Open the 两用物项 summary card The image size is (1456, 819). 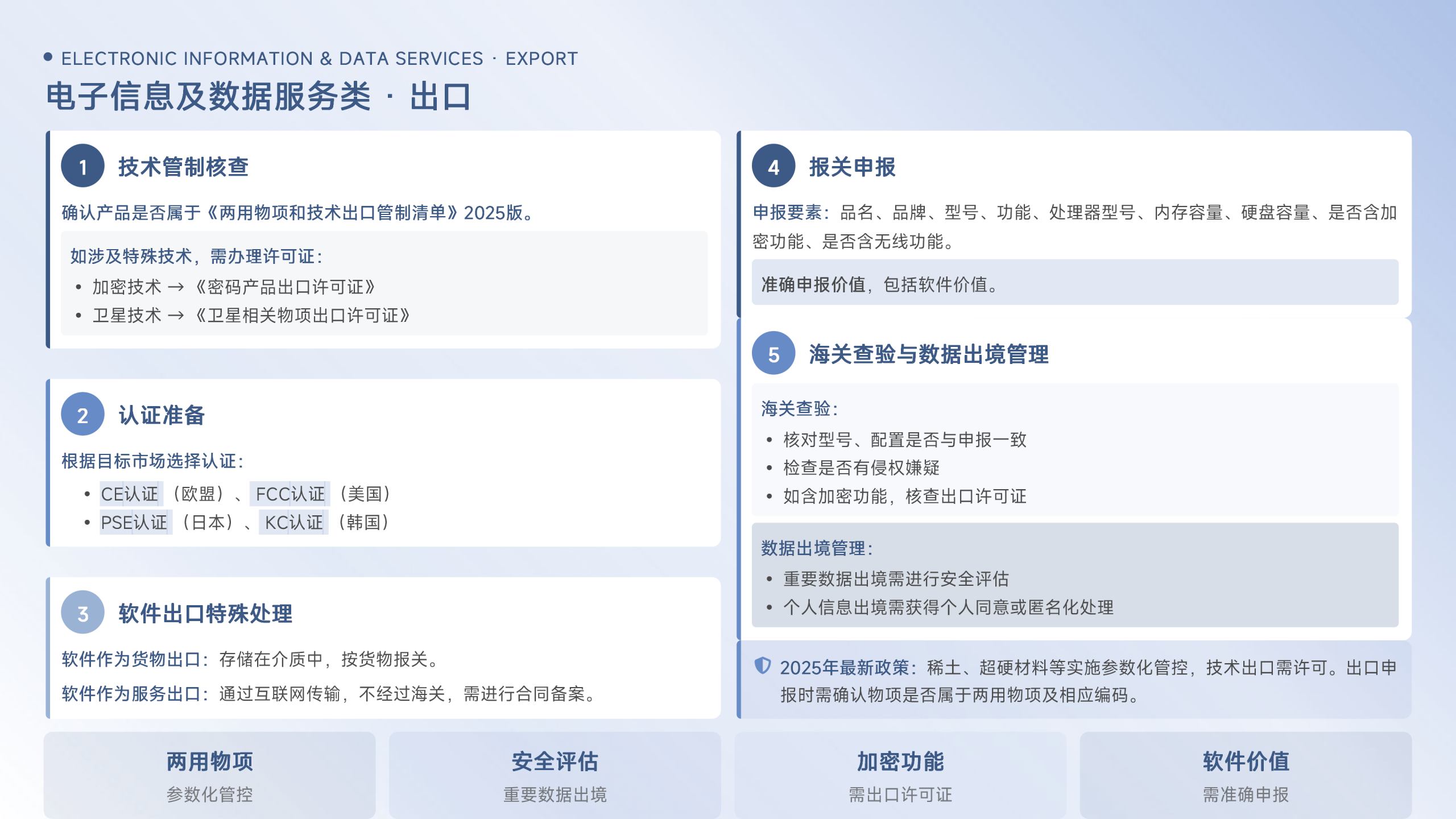pyautogui.click(x=209, y=775)
